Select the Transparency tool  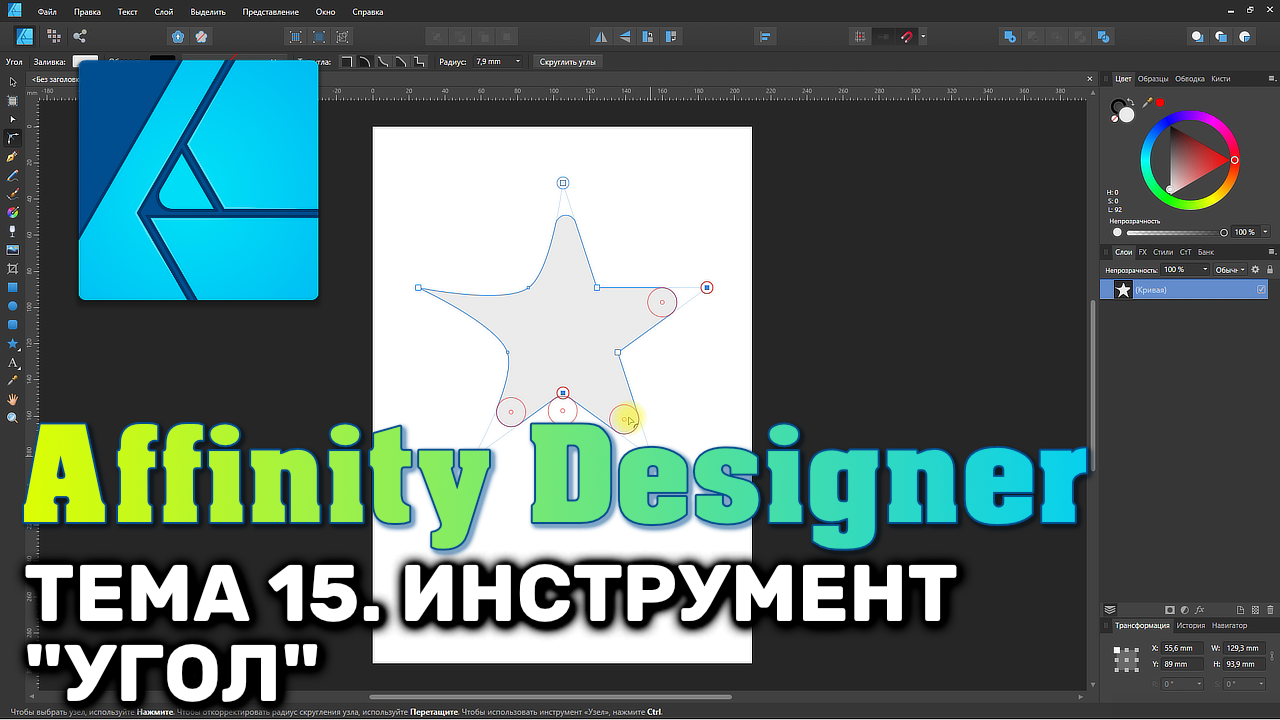tap(13, 231)
